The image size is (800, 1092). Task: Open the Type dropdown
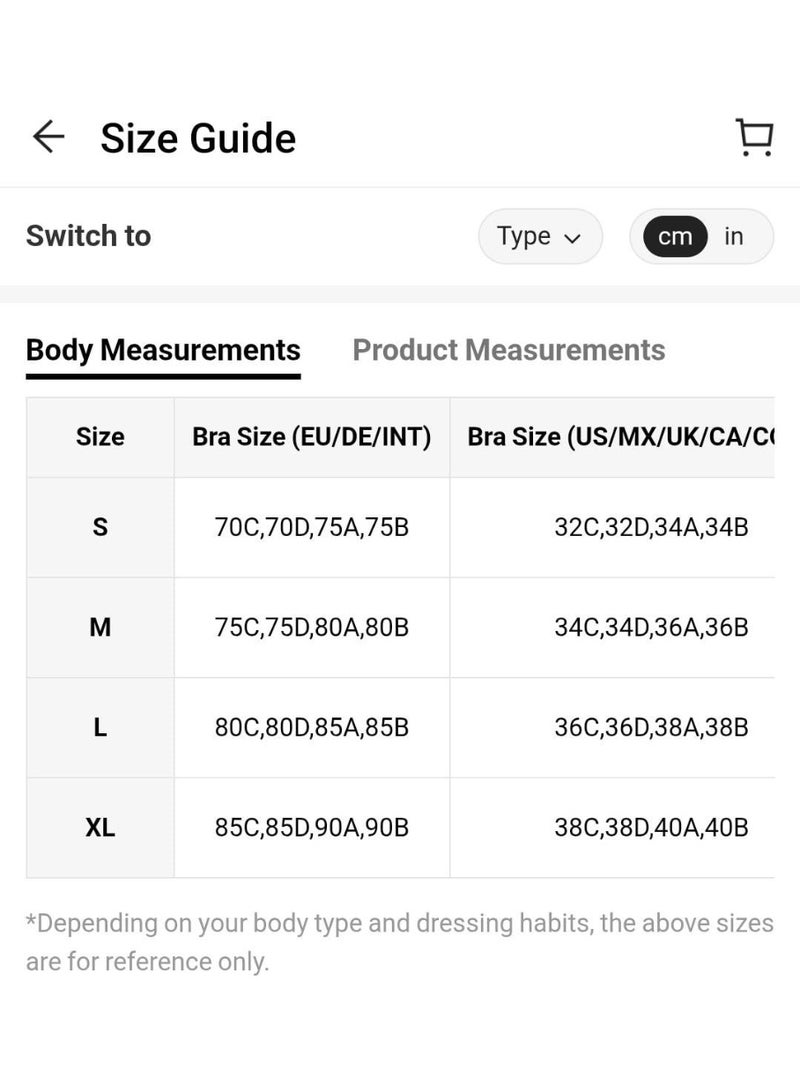click(539, 236)
